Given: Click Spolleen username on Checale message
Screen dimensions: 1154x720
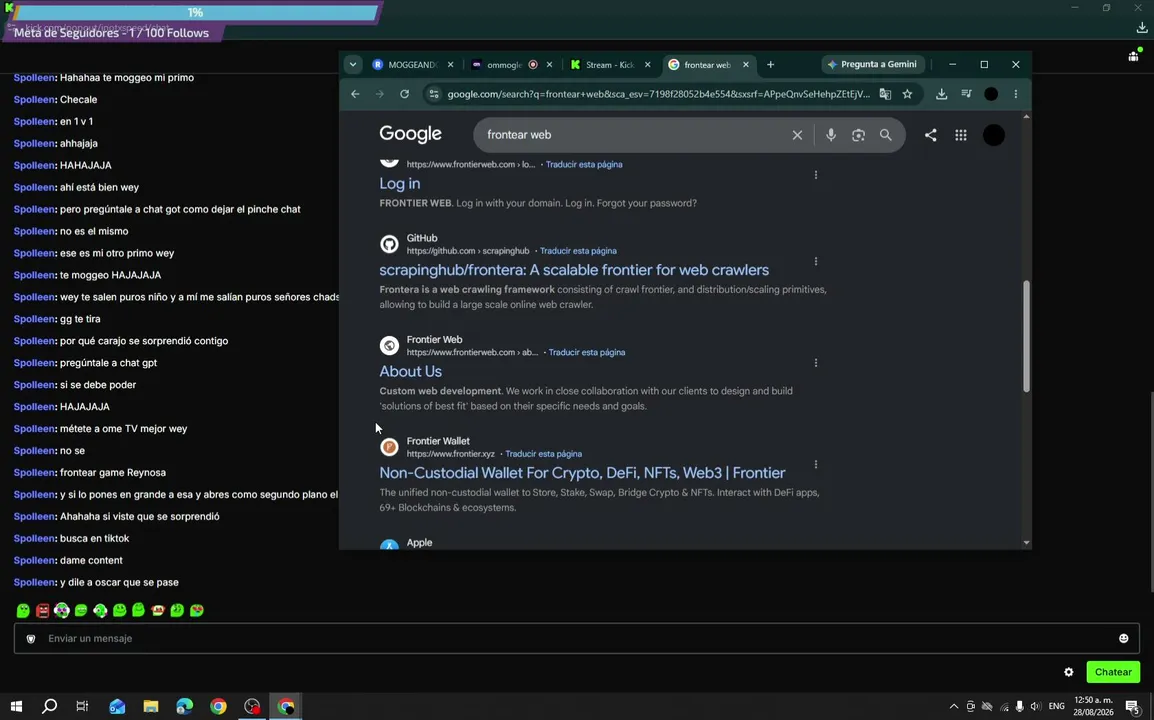Looking at the screenshot, I should 34,99.
